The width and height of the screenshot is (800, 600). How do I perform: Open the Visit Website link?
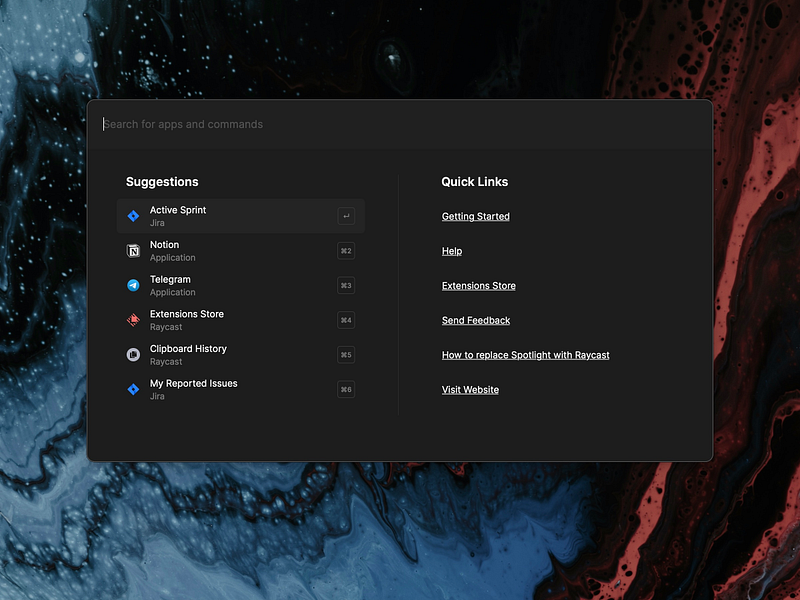tap(470, 390)
